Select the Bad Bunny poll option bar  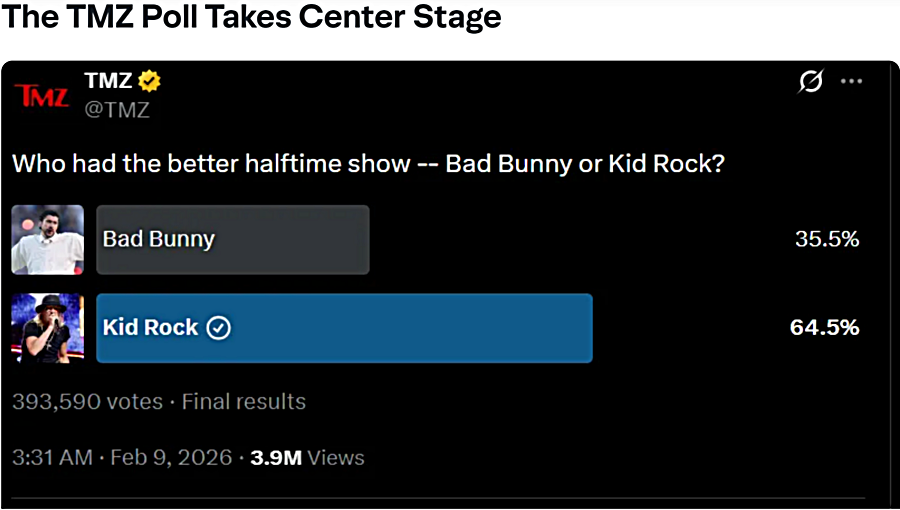(233, 240)
